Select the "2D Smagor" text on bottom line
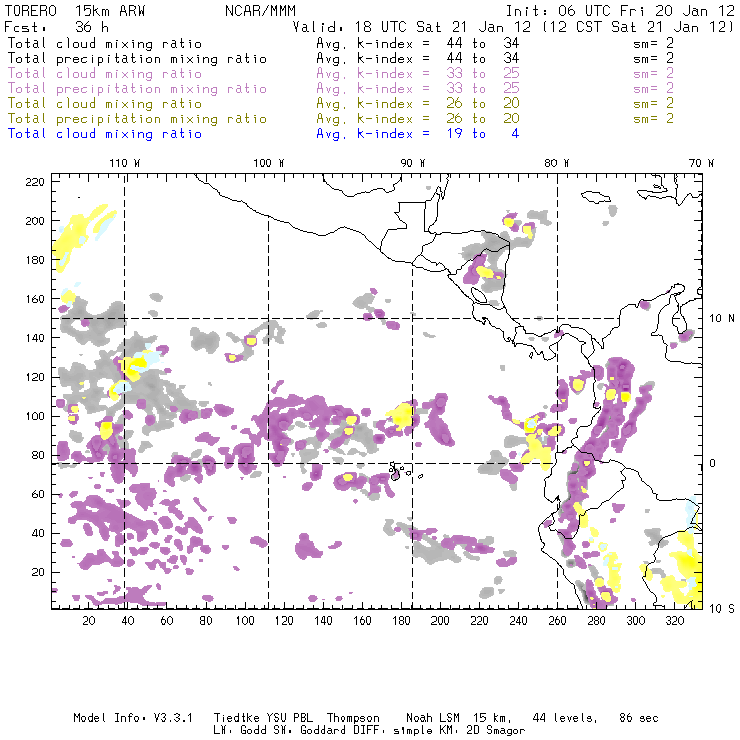 [496, 731]
